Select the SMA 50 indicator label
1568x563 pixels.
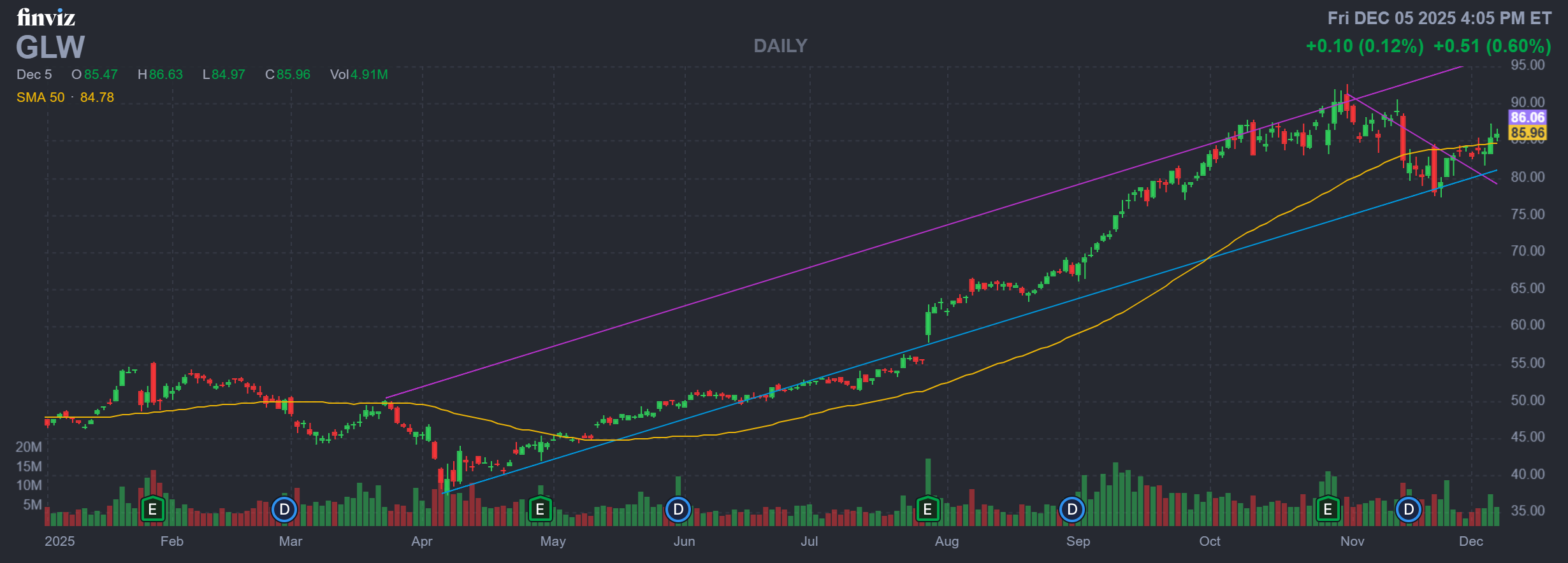click(x=41, y=97)
